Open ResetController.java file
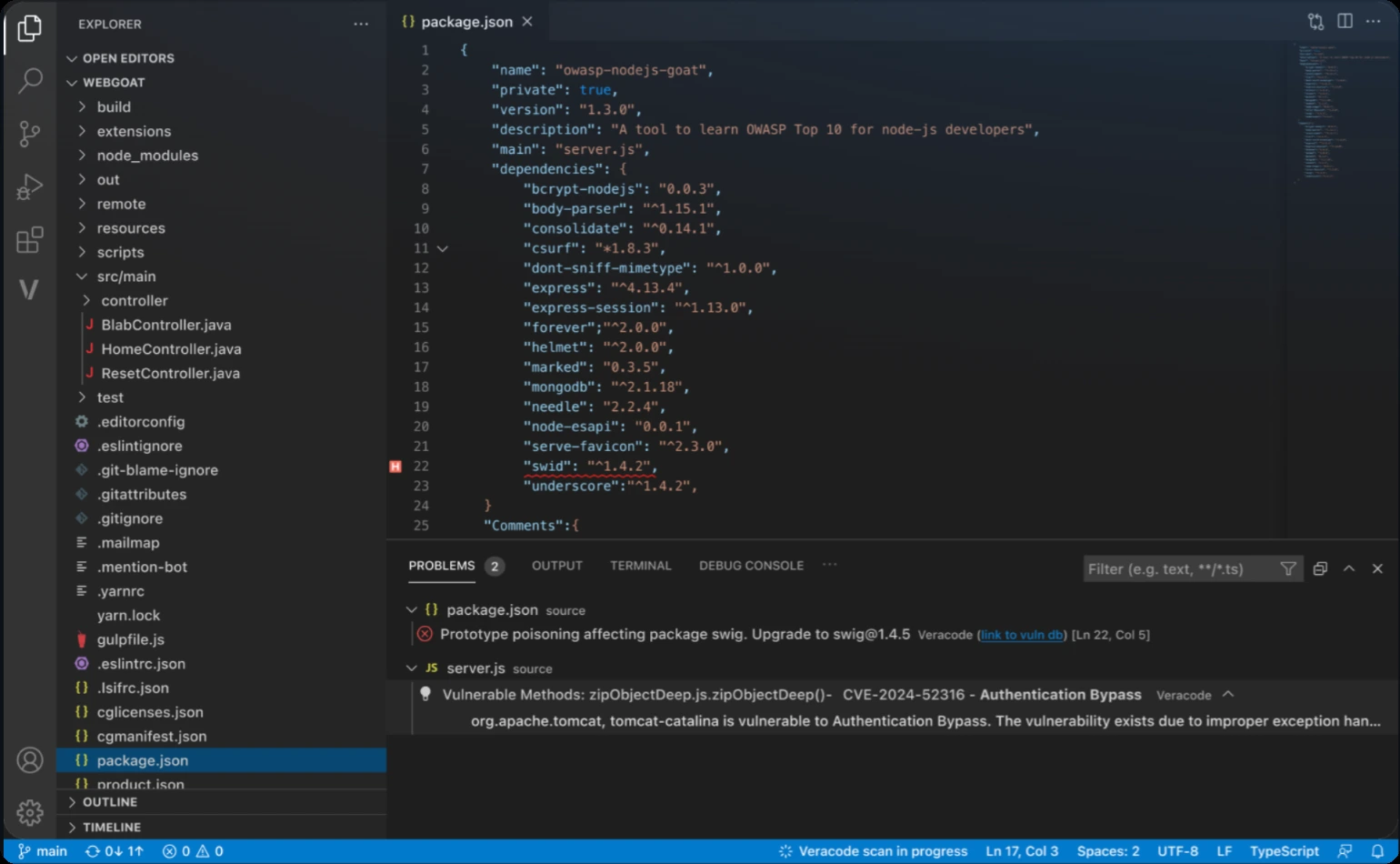The height and width of the screenshot is (864, 1400). [170, 373]
